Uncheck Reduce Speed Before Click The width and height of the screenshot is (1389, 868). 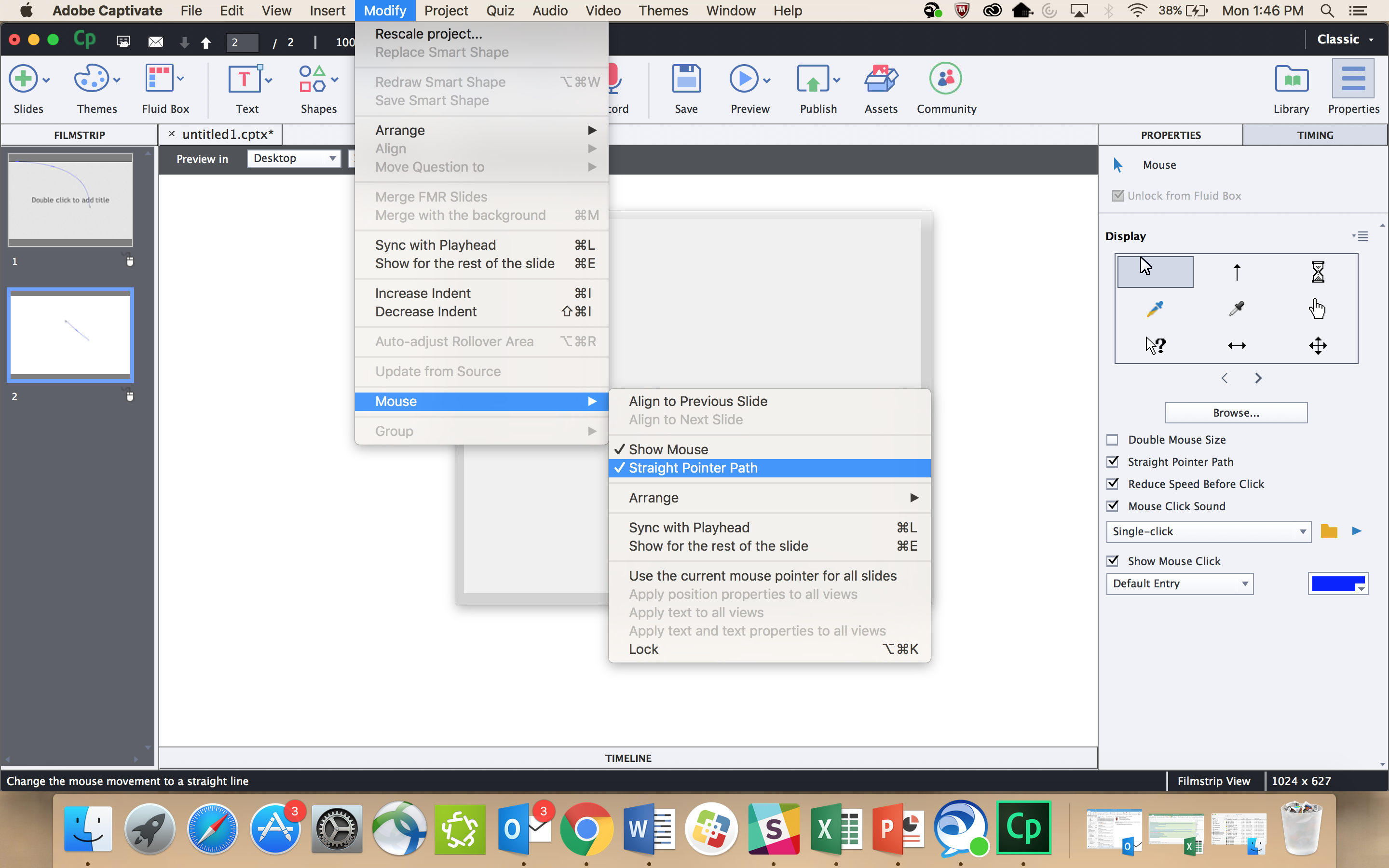(x=1112, y=484)
